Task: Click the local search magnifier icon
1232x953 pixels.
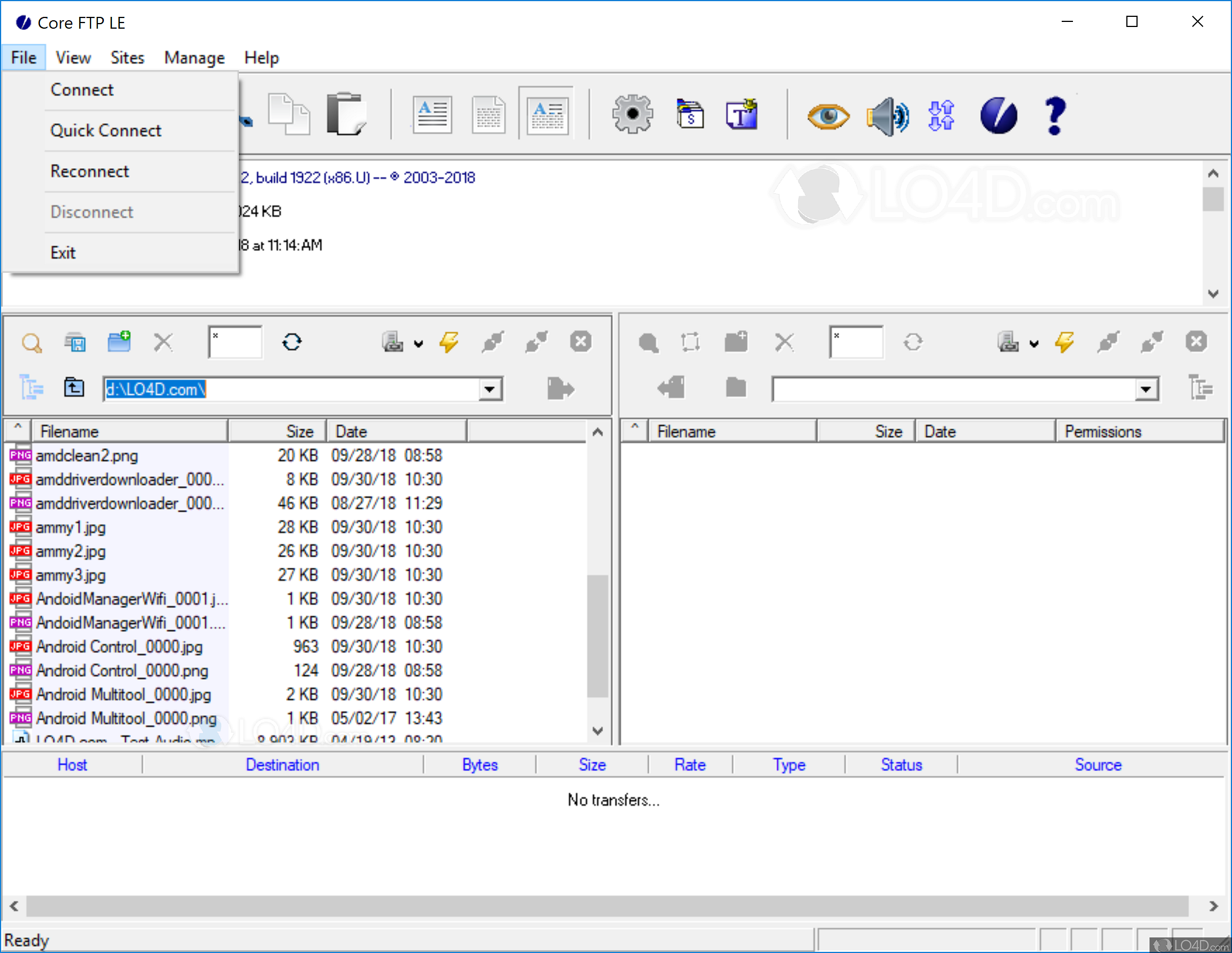Action: coord(31,342)
